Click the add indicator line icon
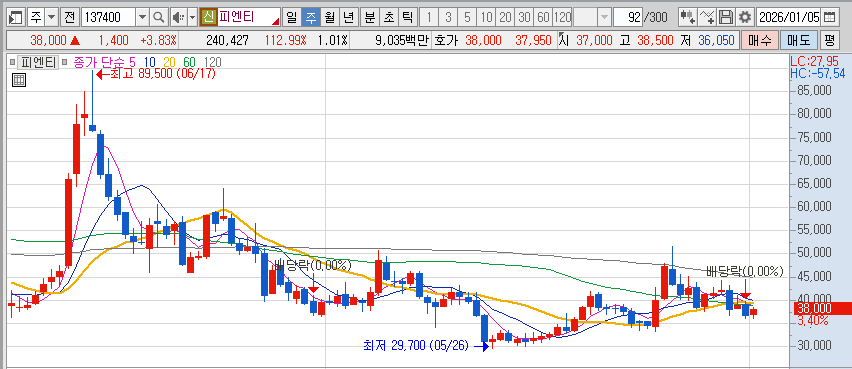 (706, 17)
